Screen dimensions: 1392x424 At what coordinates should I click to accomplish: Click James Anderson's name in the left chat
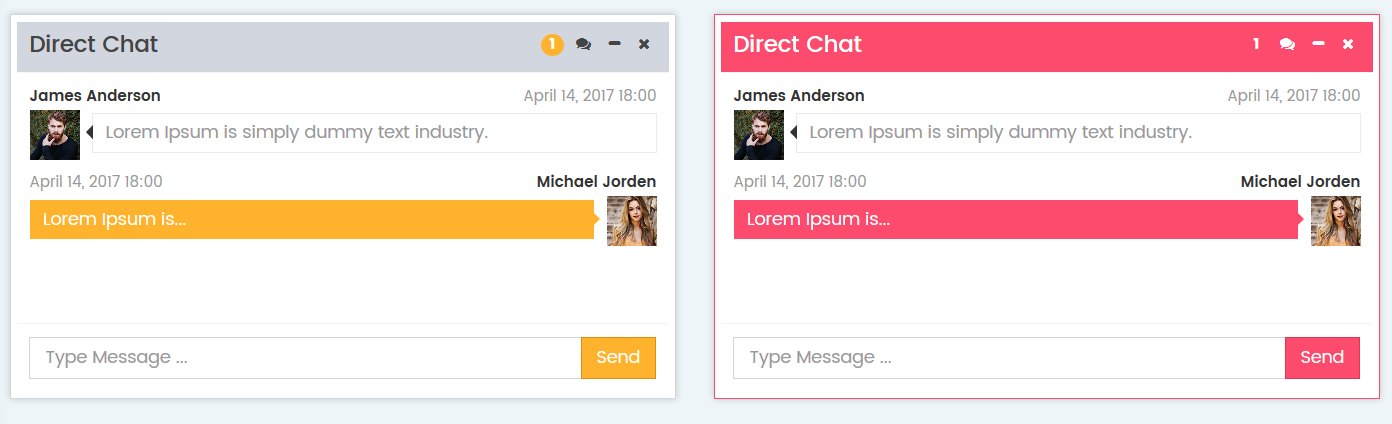(95, 96)
